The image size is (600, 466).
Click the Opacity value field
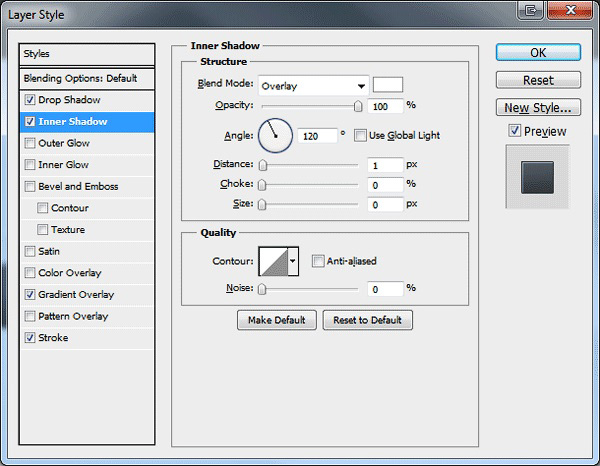pos(385,106)
